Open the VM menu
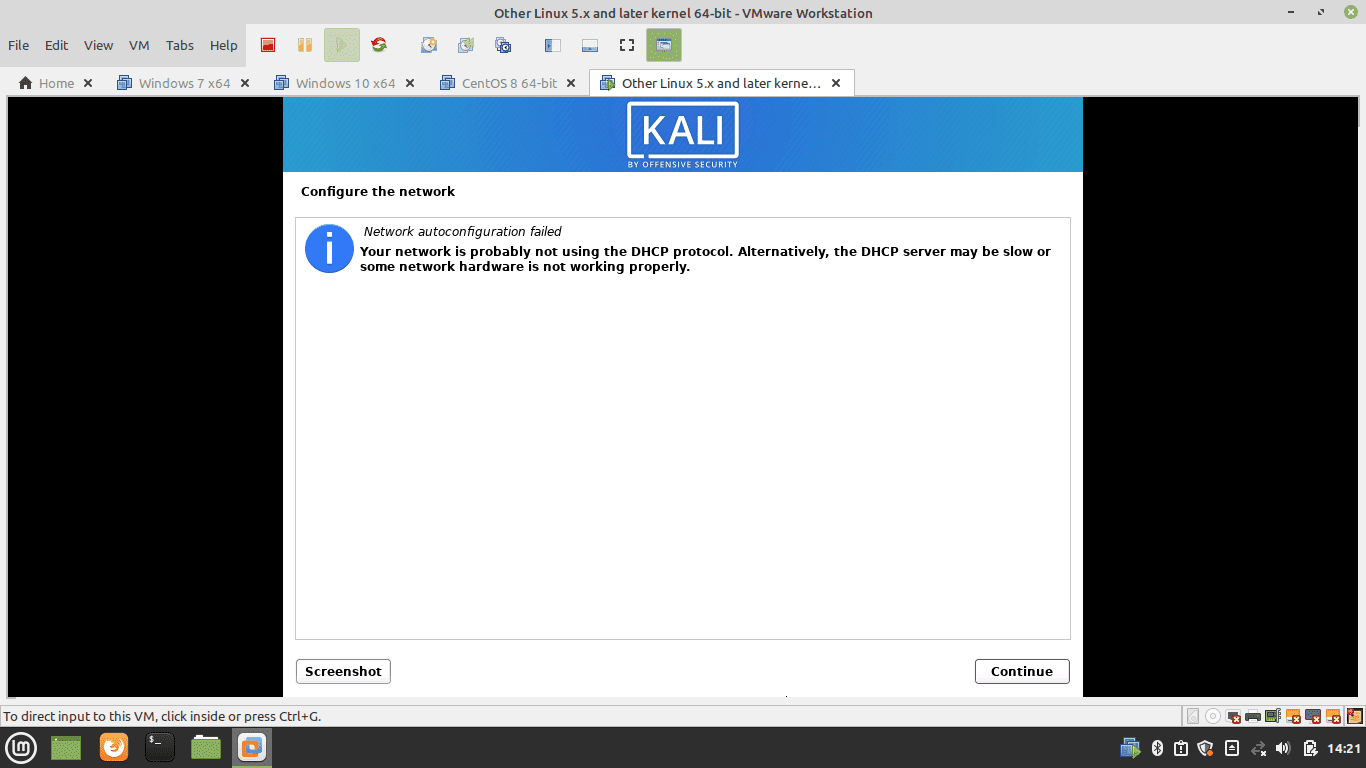Image resolution: width=1366 pixels, height=768 pixels. pos(139,45)
